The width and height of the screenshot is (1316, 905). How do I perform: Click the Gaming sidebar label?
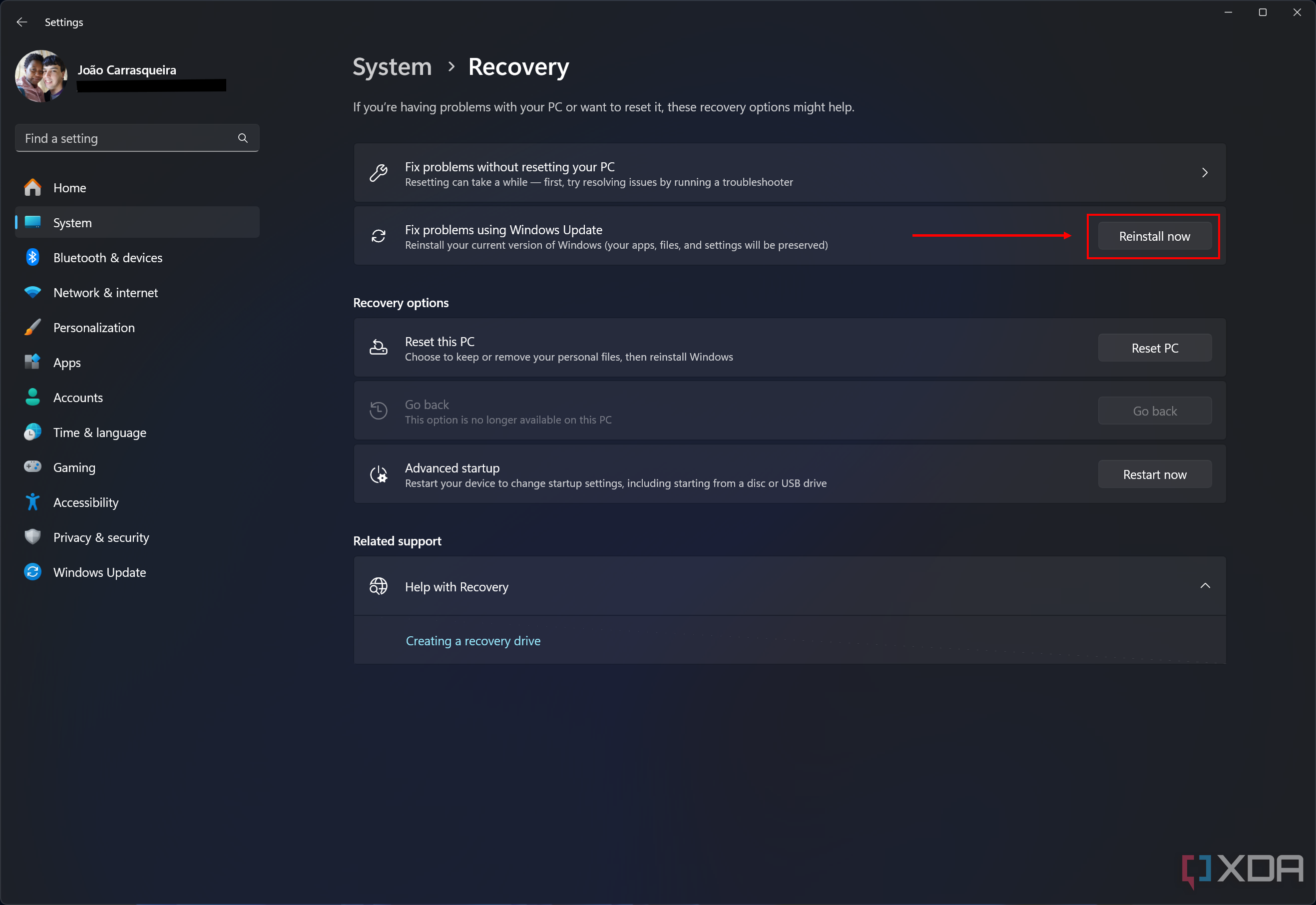click(x=74, y=468)
